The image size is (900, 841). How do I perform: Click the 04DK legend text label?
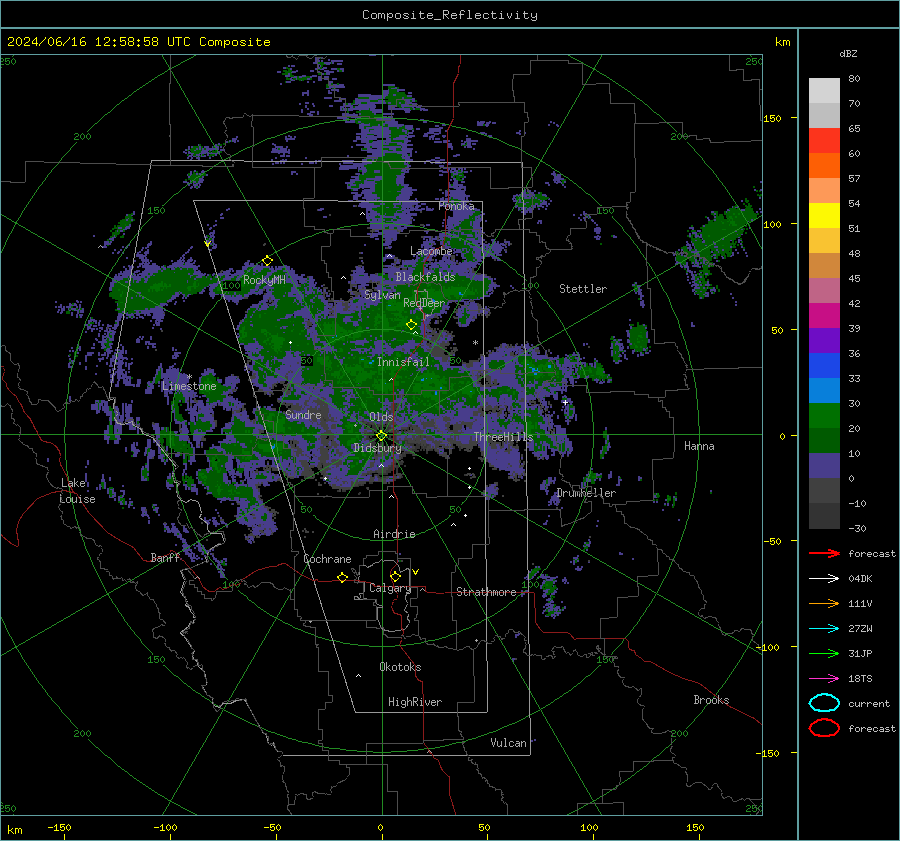860,579
